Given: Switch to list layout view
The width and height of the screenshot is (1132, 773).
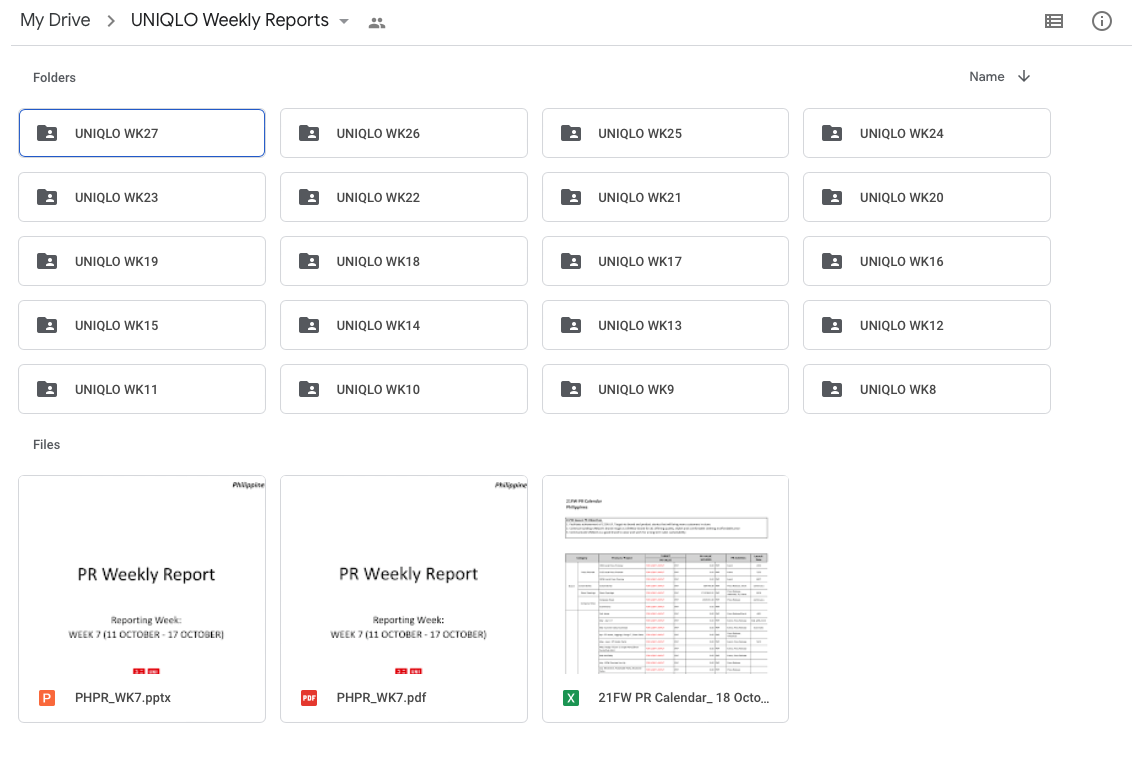Looking at the screenshot, I should pos(1053,21).
